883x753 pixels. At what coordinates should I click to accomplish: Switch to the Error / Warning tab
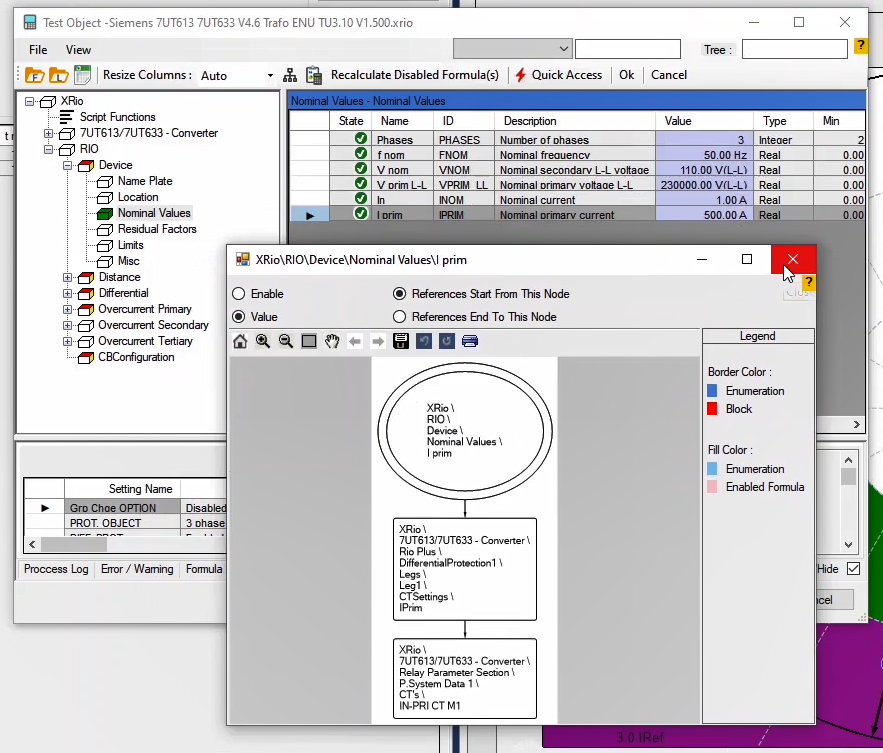click(x=137, y=569)
